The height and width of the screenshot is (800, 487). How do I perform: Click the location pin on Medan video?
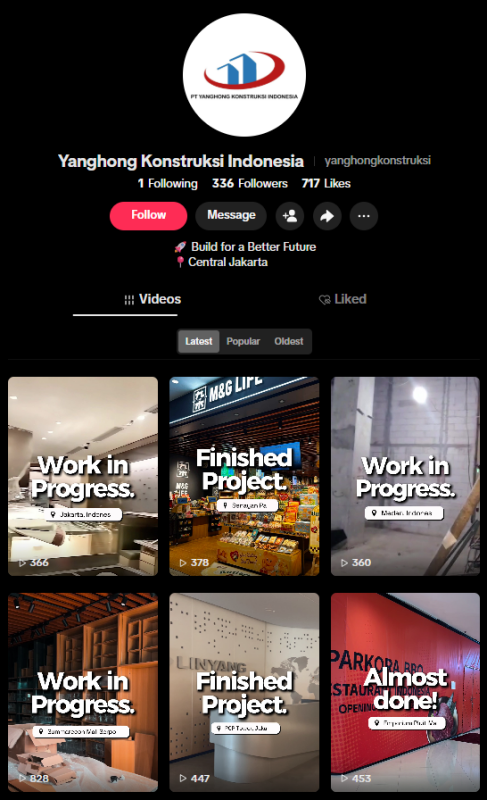click(374, 513)
